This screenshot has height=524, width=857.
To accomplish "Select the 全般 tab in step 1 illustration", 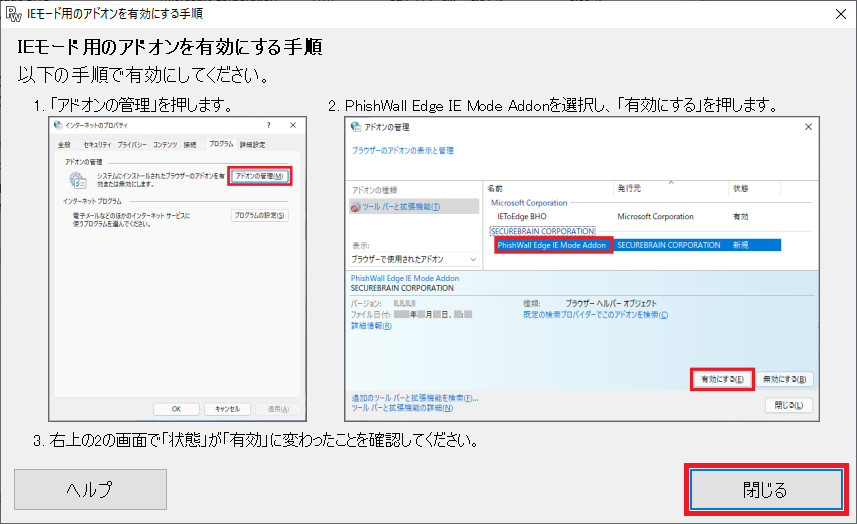I will pos(64,145).
